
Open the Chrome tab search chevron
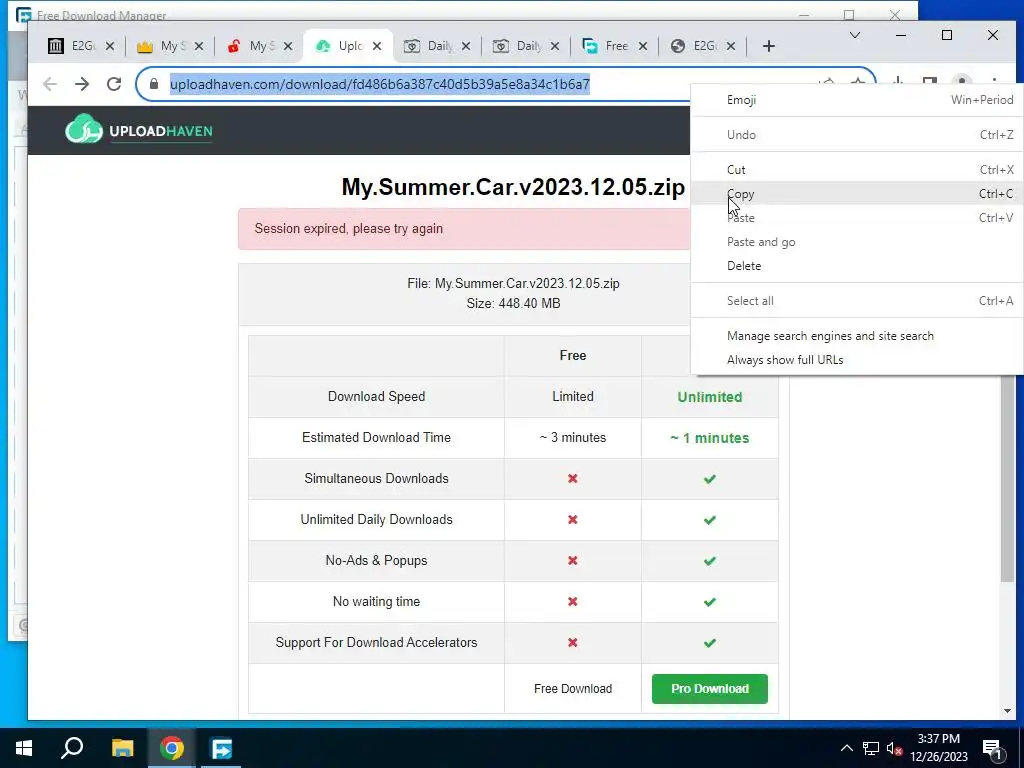point(854,35)
